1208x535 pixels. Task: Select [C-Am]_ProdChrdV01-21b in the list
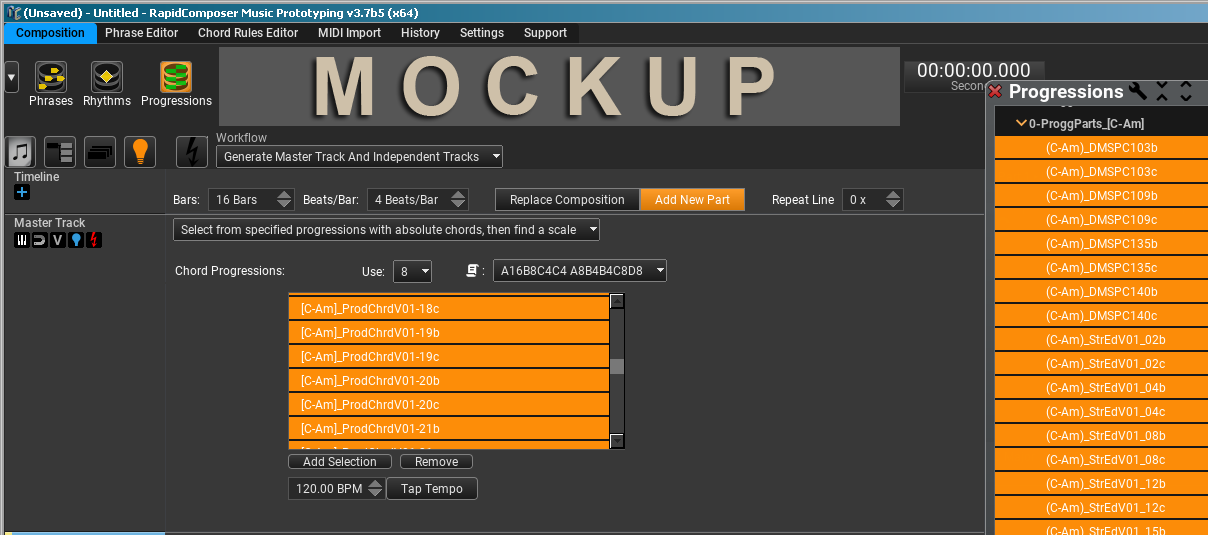pyautogui.click(x=449, y=429)
